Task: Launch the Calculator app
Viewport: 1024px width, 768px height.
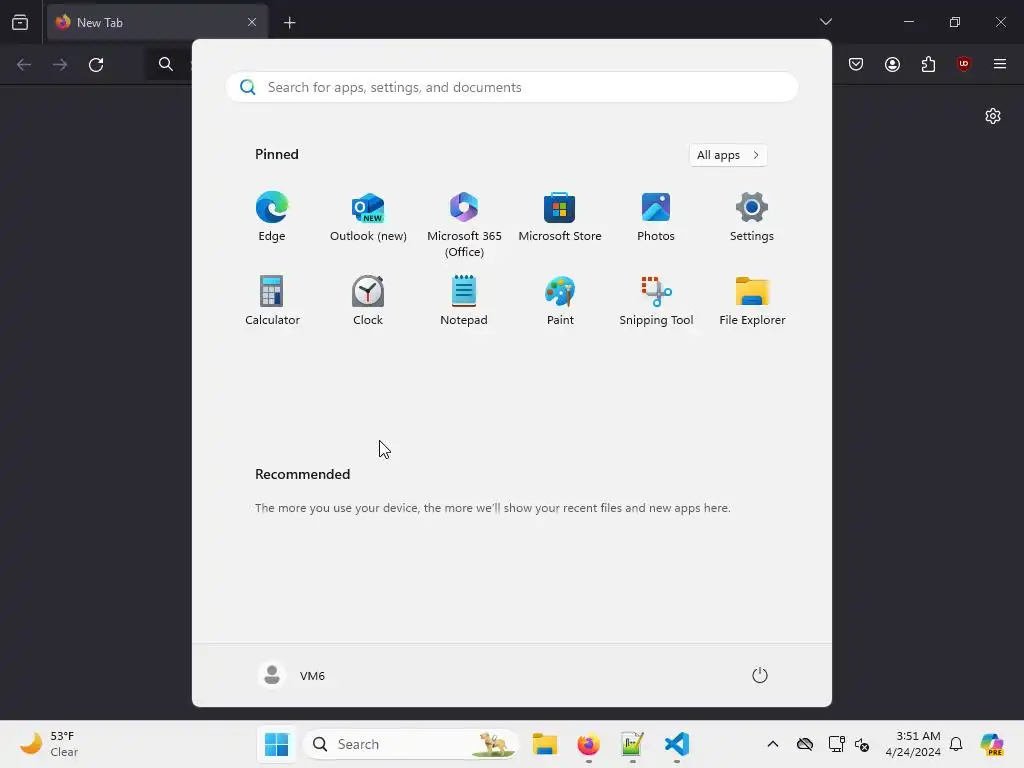Action: point(272,300)
